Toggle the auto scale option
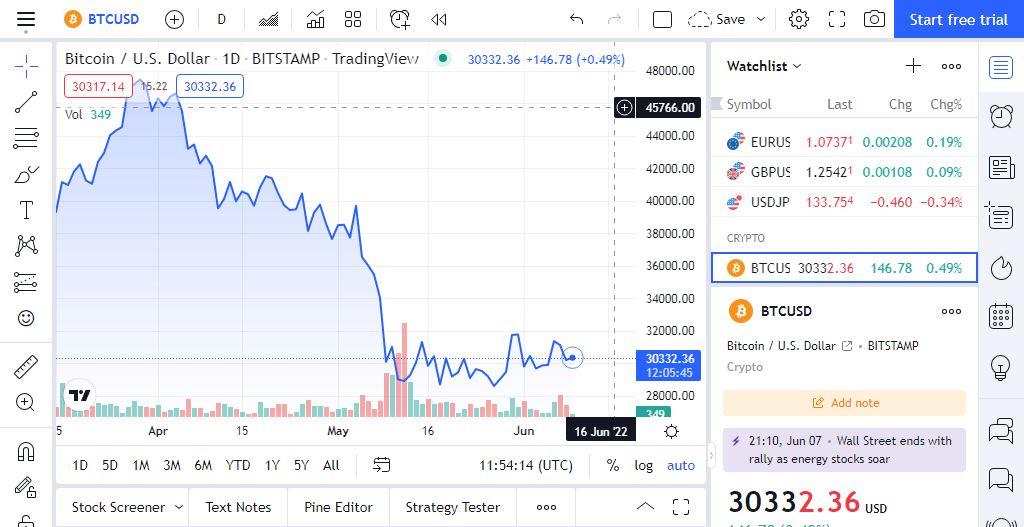1024x527 pixels. click(681, 465)
